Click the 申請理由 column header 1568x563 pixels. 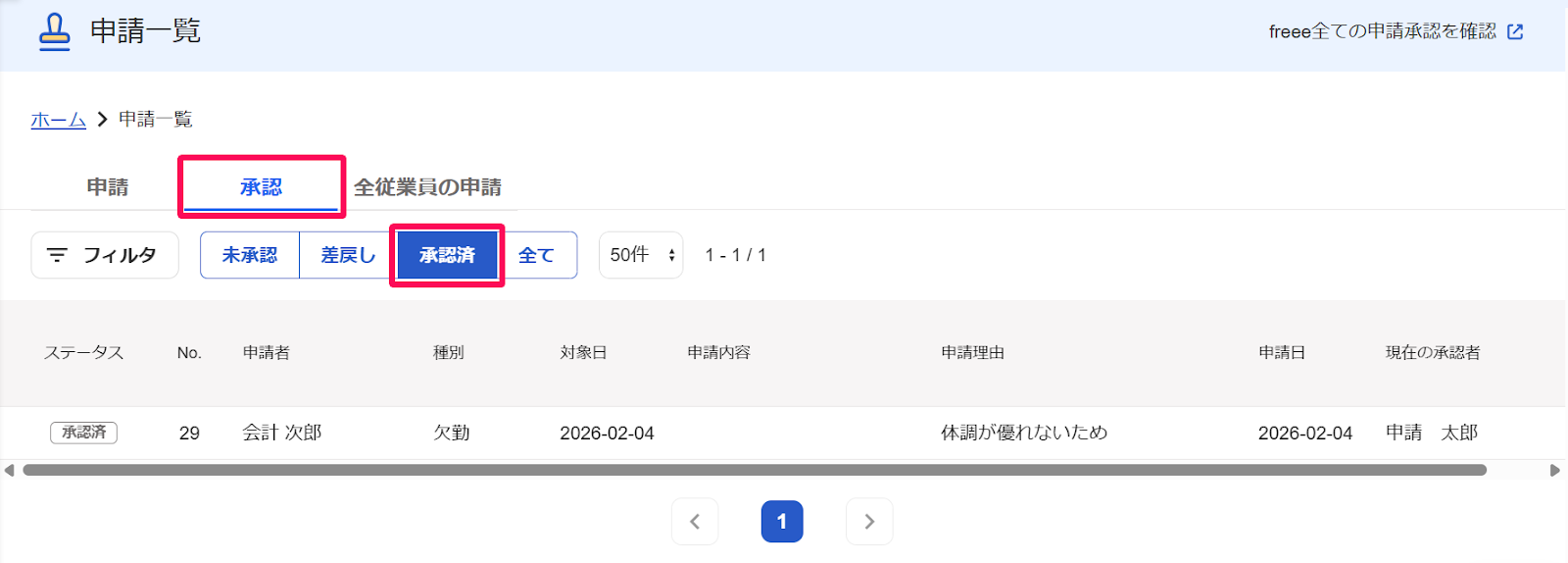tap(972, 352)
